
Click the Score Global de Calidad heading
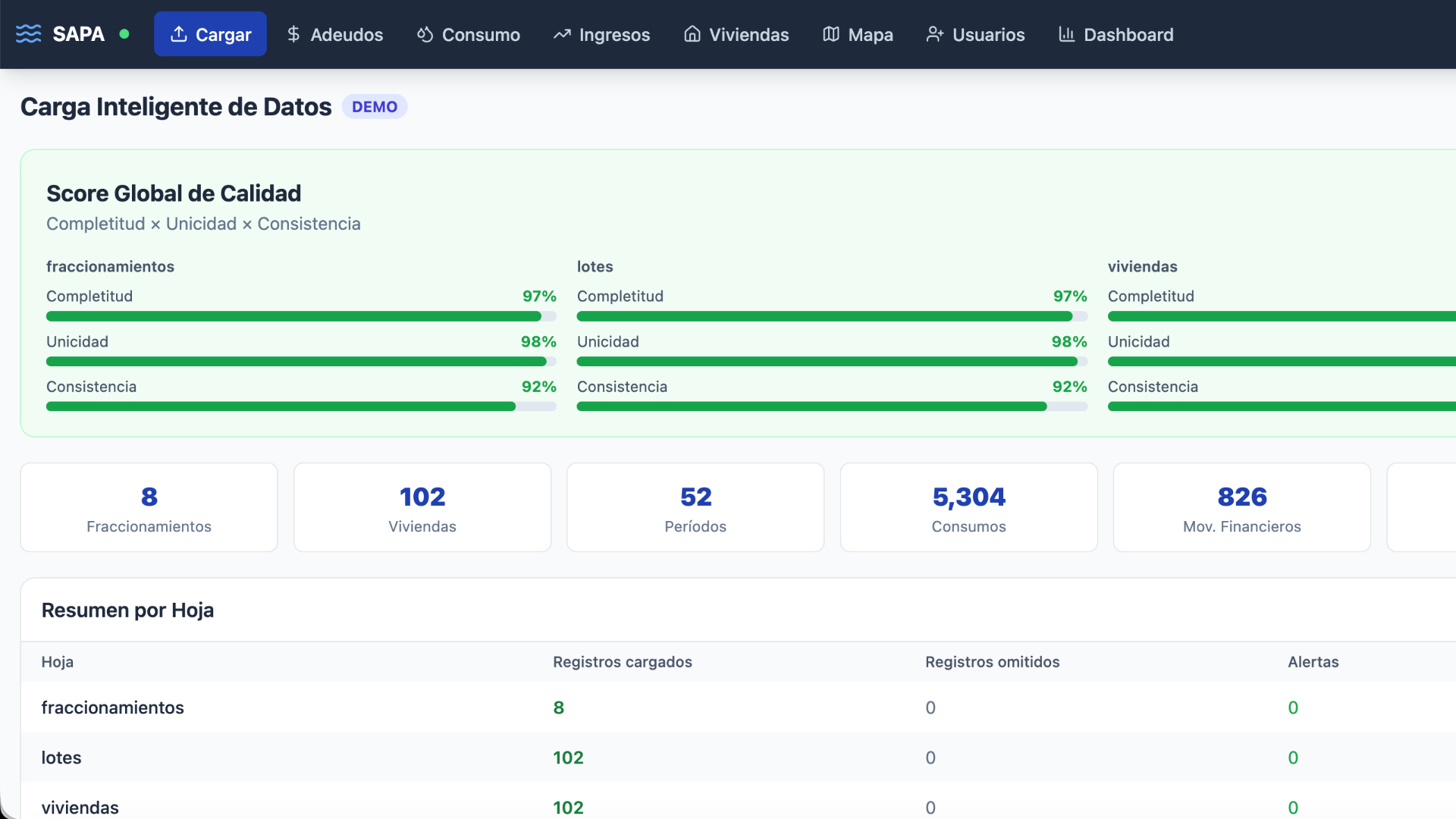pos(174,193)
